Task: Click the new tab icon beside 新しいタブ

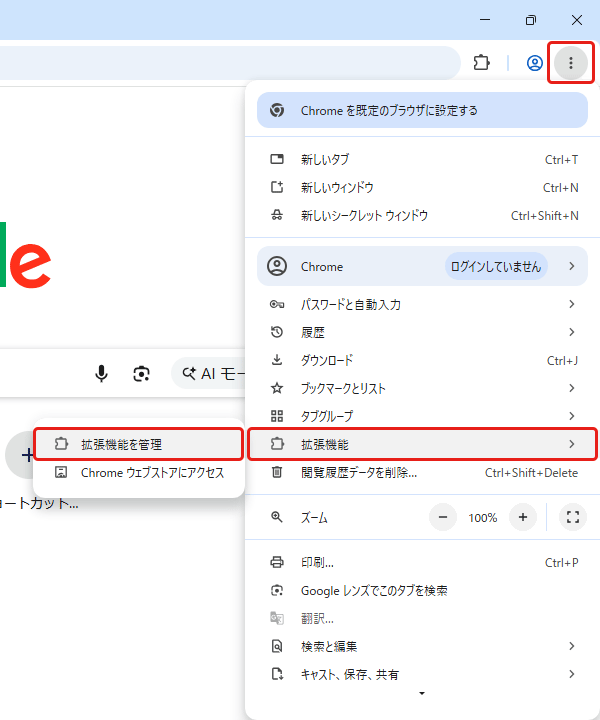Action: 277,159
